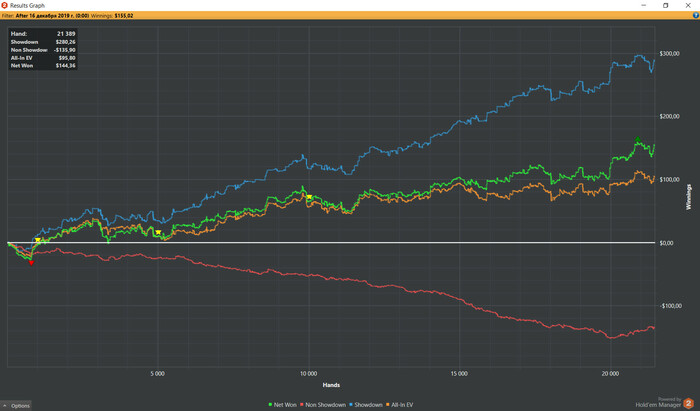Viewport: 700px width, 411px height.
Task: Click the Showdown '$280,26' stats row
Action: click(x=43, y=42)
